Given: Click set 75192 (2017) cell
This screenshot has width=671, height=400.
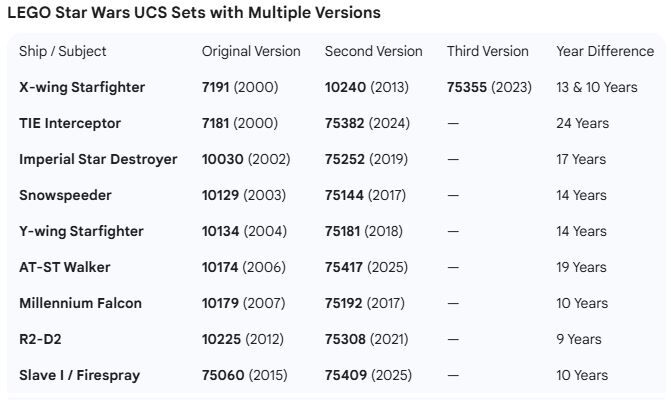Looking at the screenshot, I should [366, 303].
